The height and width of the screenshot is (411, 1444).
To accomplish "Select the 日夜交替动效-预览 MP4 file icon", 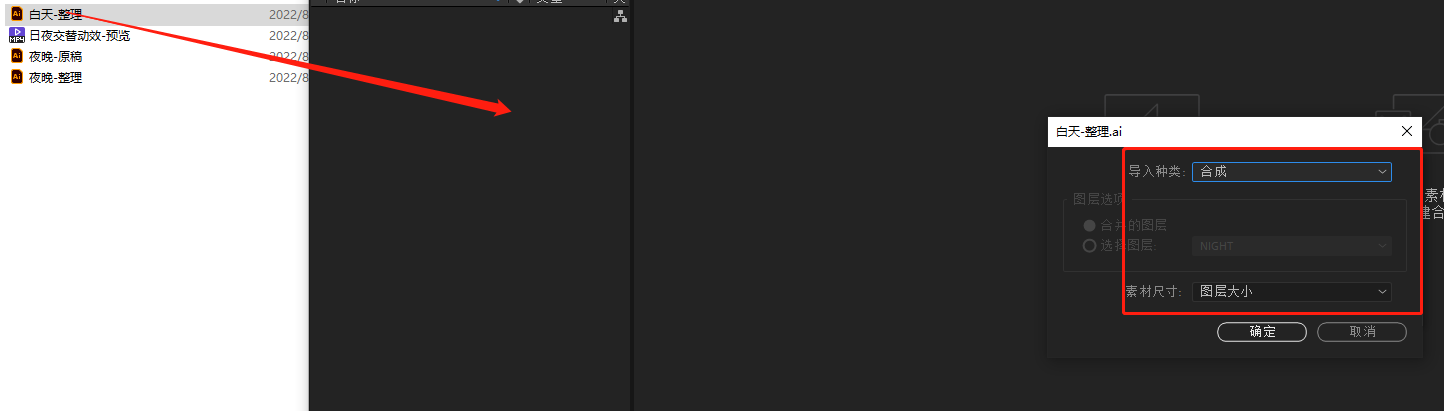I will 16,35.
